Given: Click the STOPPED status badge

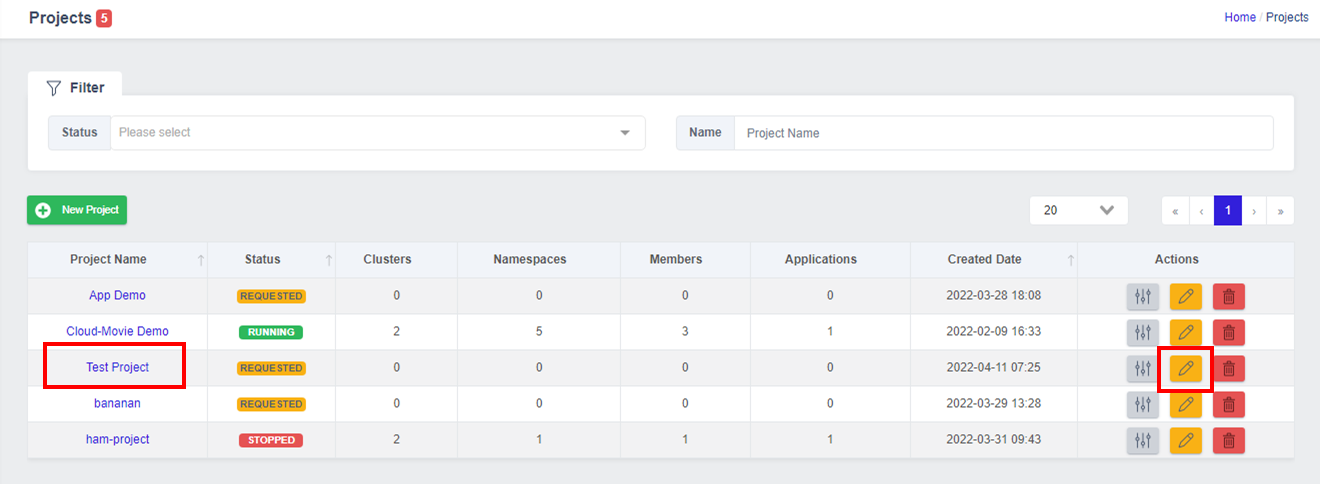Looking at the screenshot, I should pyautogui.click(x=270, y=440).
